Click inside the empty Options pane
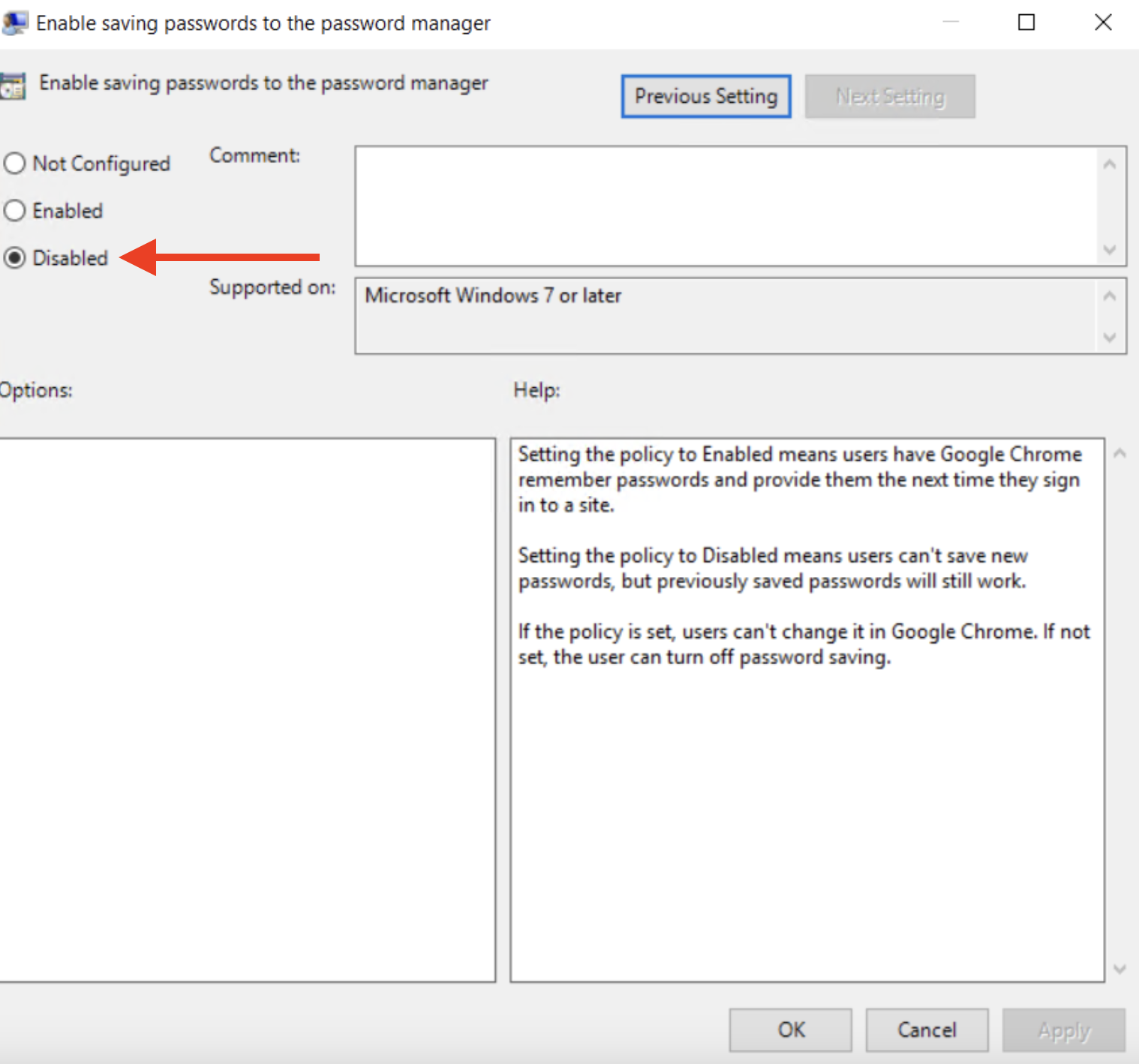The image size is (1139, 1064). click(248, 710)
